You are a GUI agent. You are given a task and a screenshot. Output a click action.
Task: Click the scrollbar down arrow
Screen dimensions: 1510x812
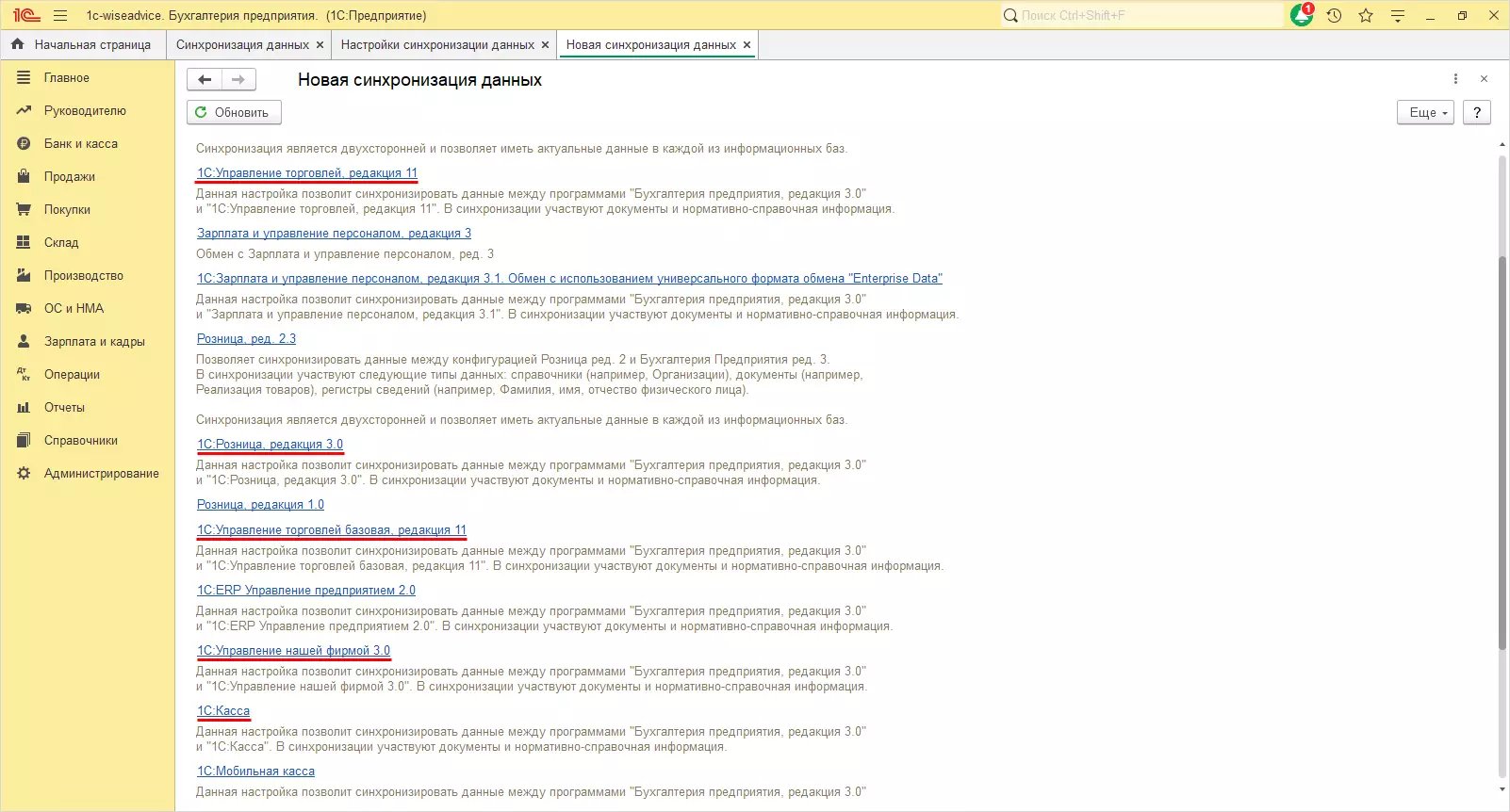(x=1502, y=789)
